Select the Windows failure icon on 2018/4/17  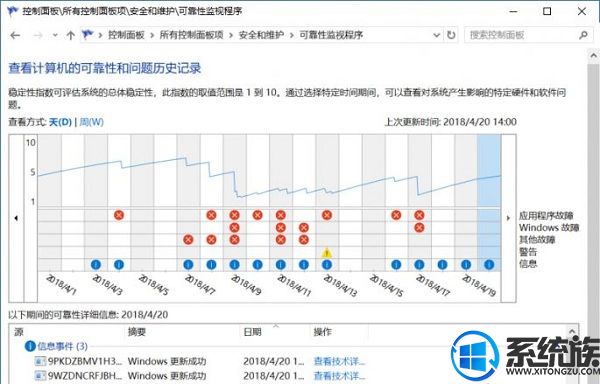(x=419, y=228)
